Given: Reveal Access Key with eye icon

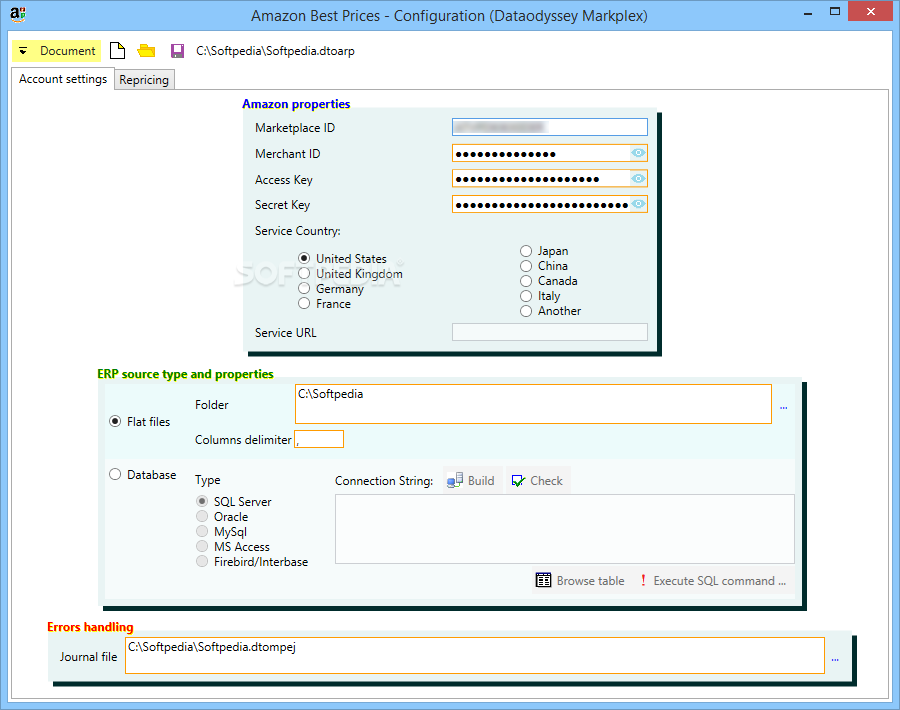Looking at the screenshot, I should pyautogui.click(x=638, y=179).
